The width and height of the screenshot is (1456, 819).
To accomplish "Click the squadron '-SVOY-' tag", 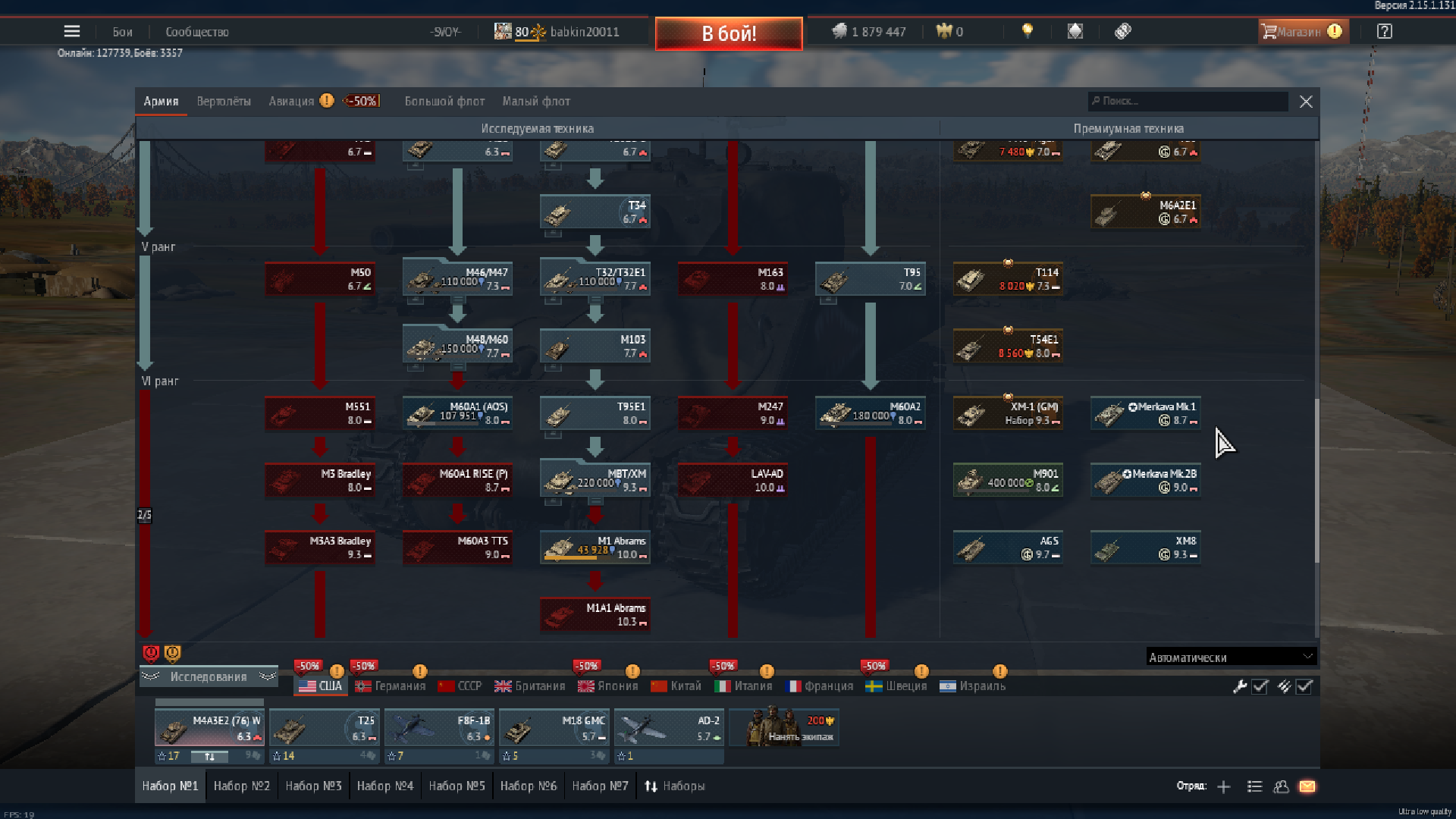I will click(x=445, y=32).
